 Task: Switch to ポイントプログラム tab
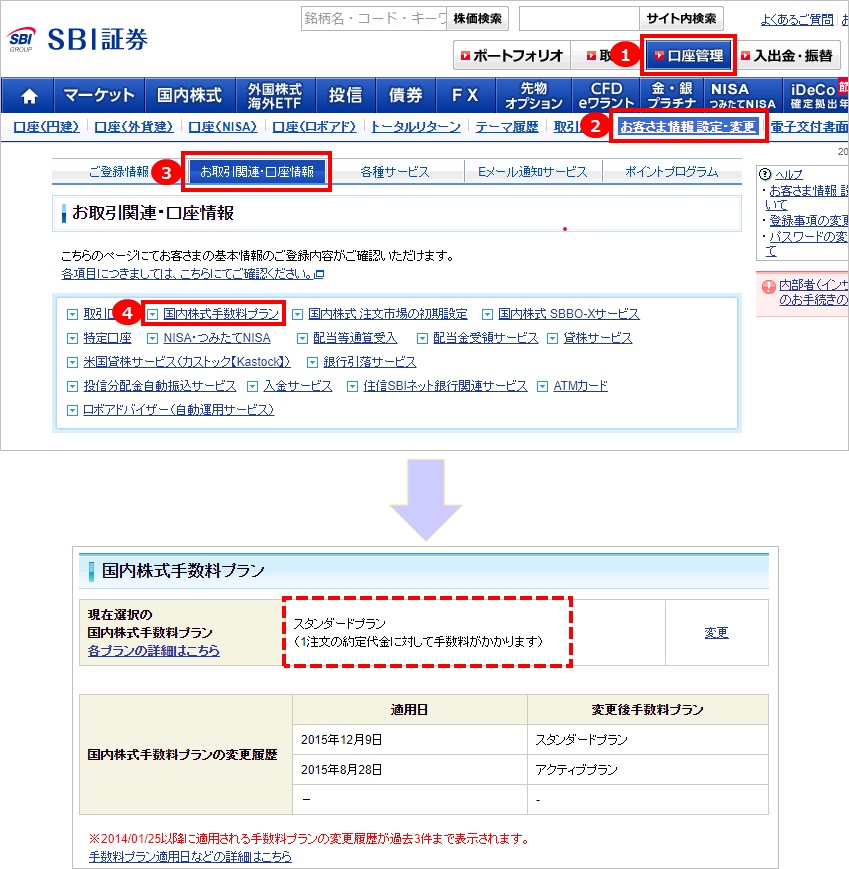point(672,172)
